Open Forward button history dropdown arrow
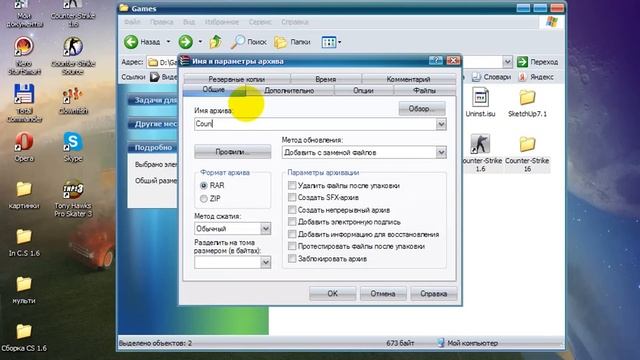640x360 pixels. click(200, 42)
